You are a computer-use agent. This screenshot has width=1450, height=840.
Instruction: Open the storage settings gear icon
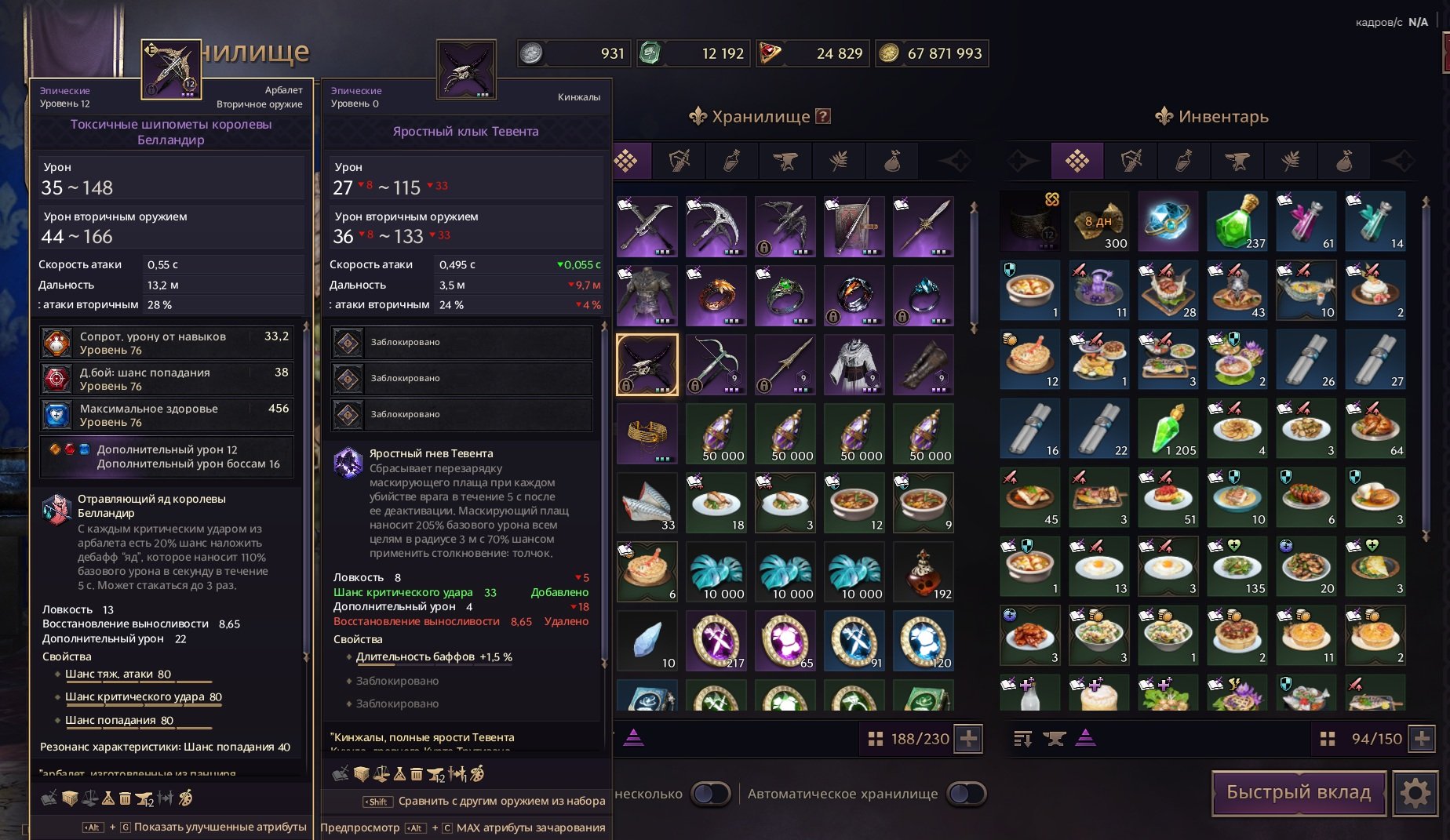click(x=1415, y=793)
